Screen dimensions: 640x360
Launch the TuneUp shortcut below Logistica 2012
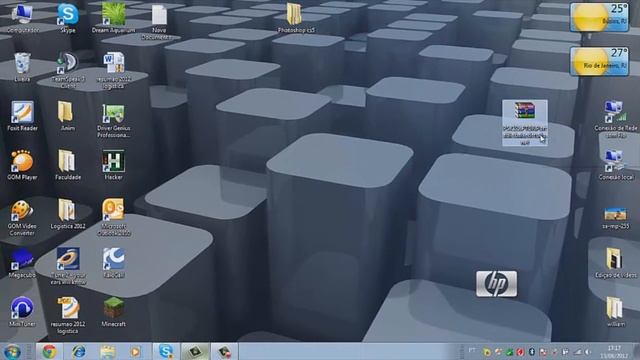68,266
